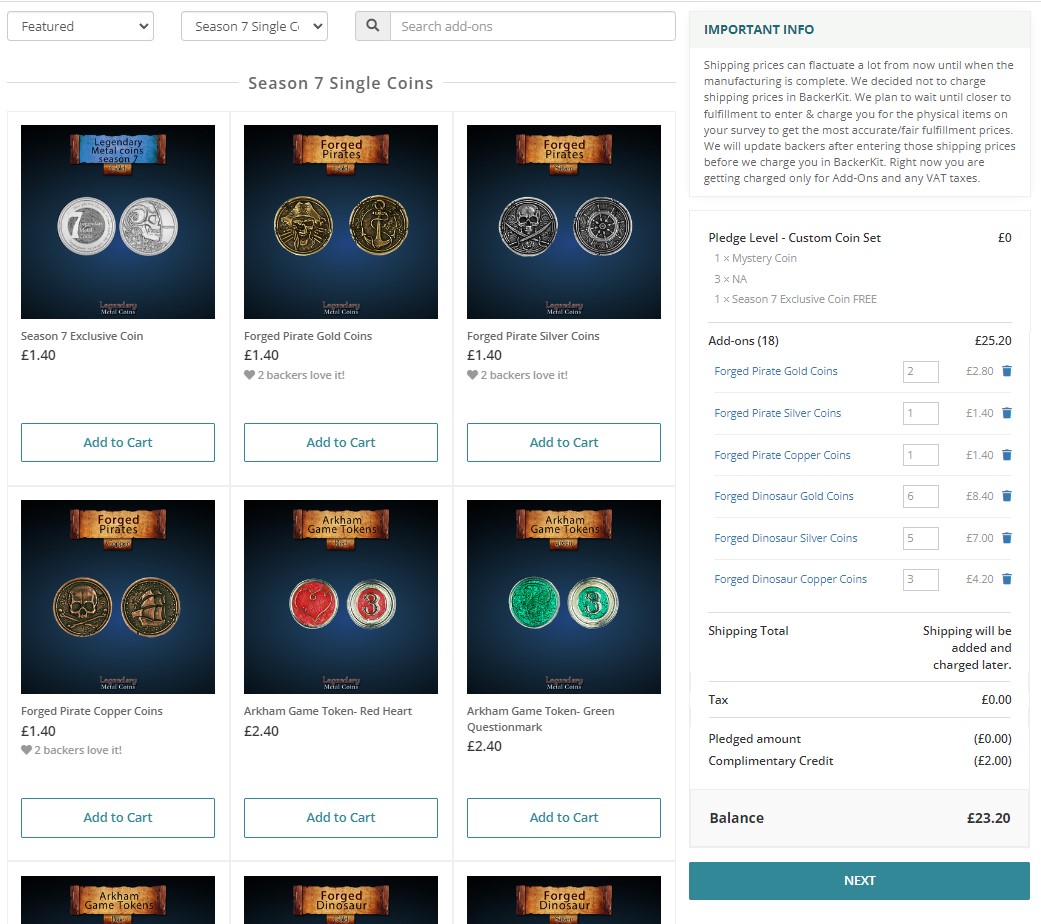Viewport: 1041px width, 924px height.
Task: Click heart icon under Forged Pirate Copper Coins
Action: pos(26,750)
